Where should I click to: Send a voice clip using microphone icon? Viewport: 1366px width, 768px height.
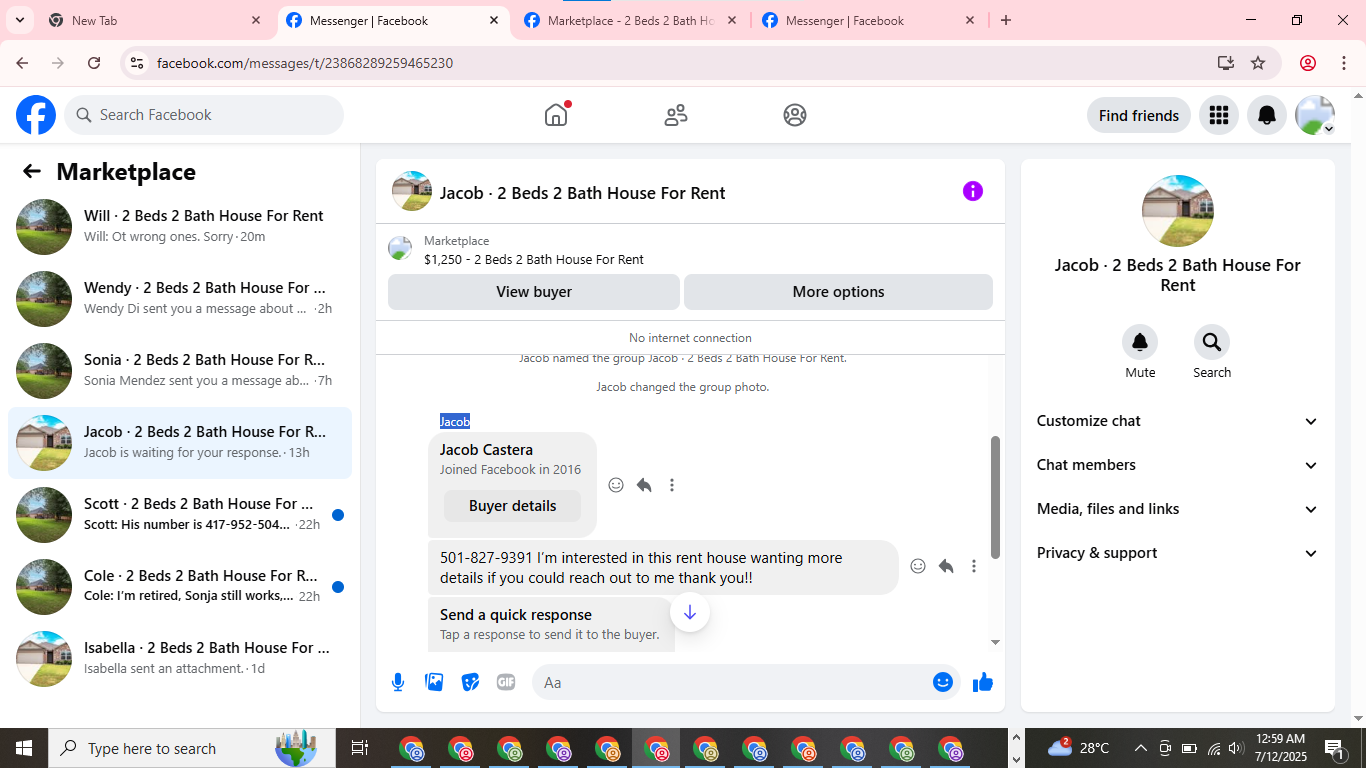pyautogui.click(x=398, y=682)
